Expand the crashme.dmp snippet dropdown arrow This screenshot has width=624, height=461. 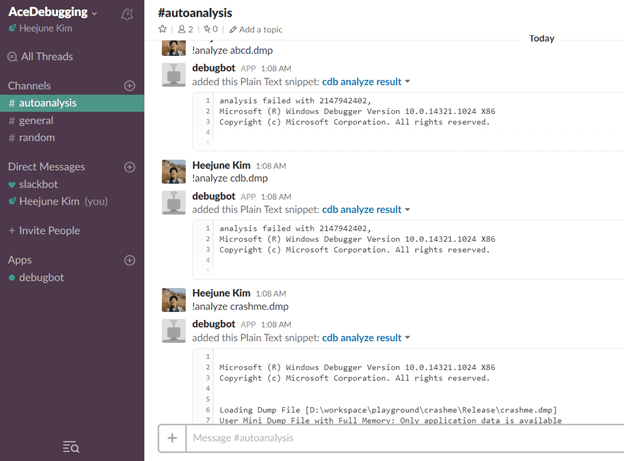pyautogui.click(x=408, y=338)
